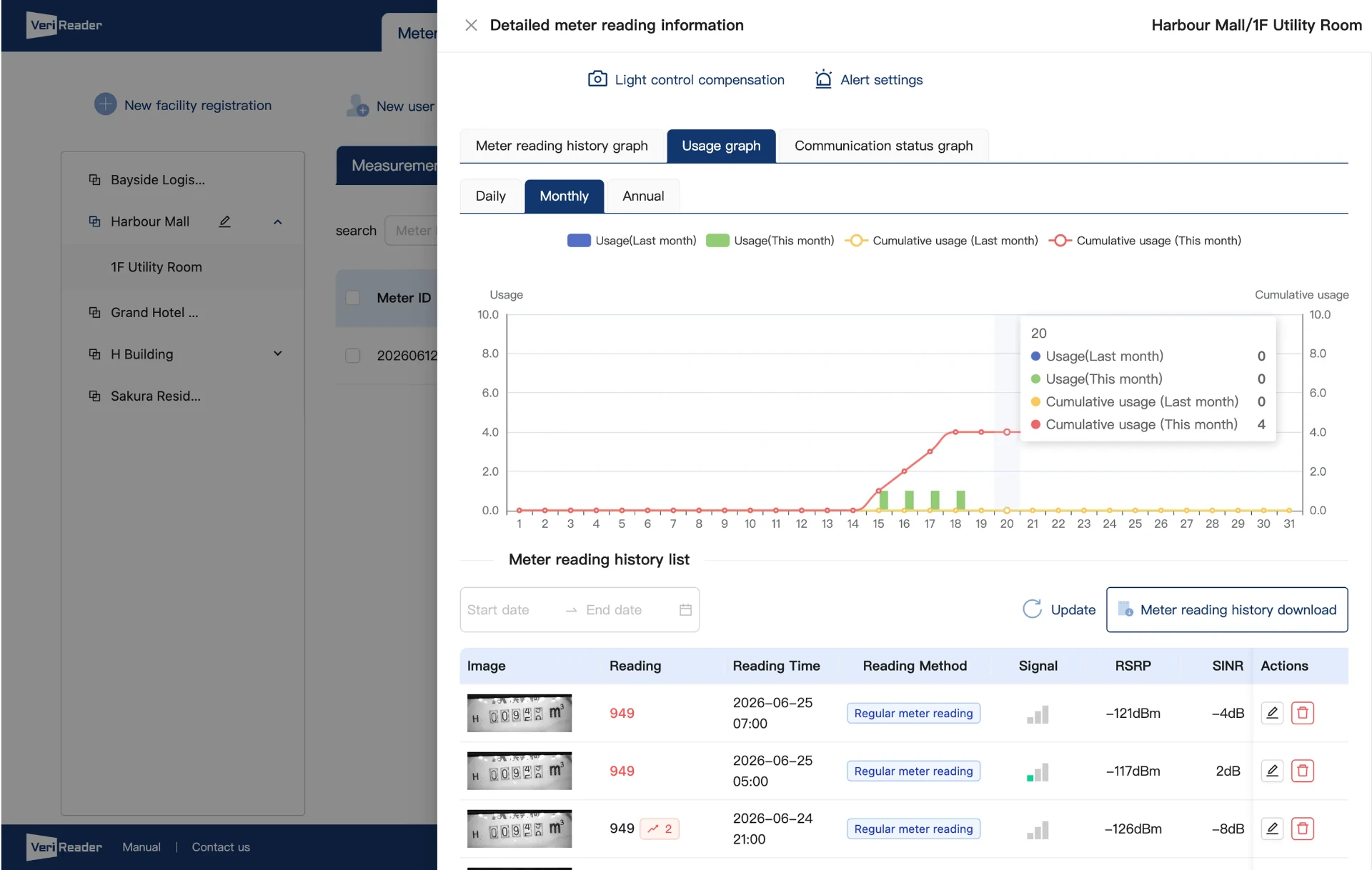Click Bayside Logis facility icon
The image size is (1372, 870).
coord(94,180)
